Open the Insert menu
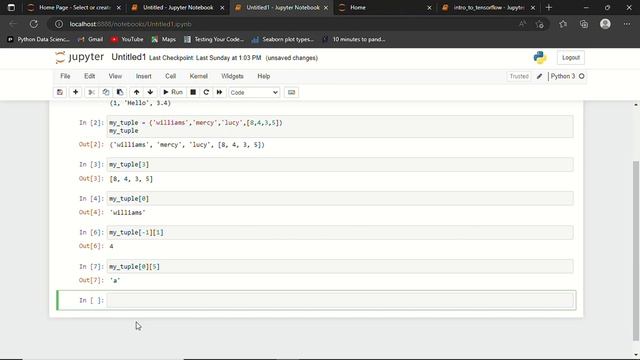 coord(144,76)
